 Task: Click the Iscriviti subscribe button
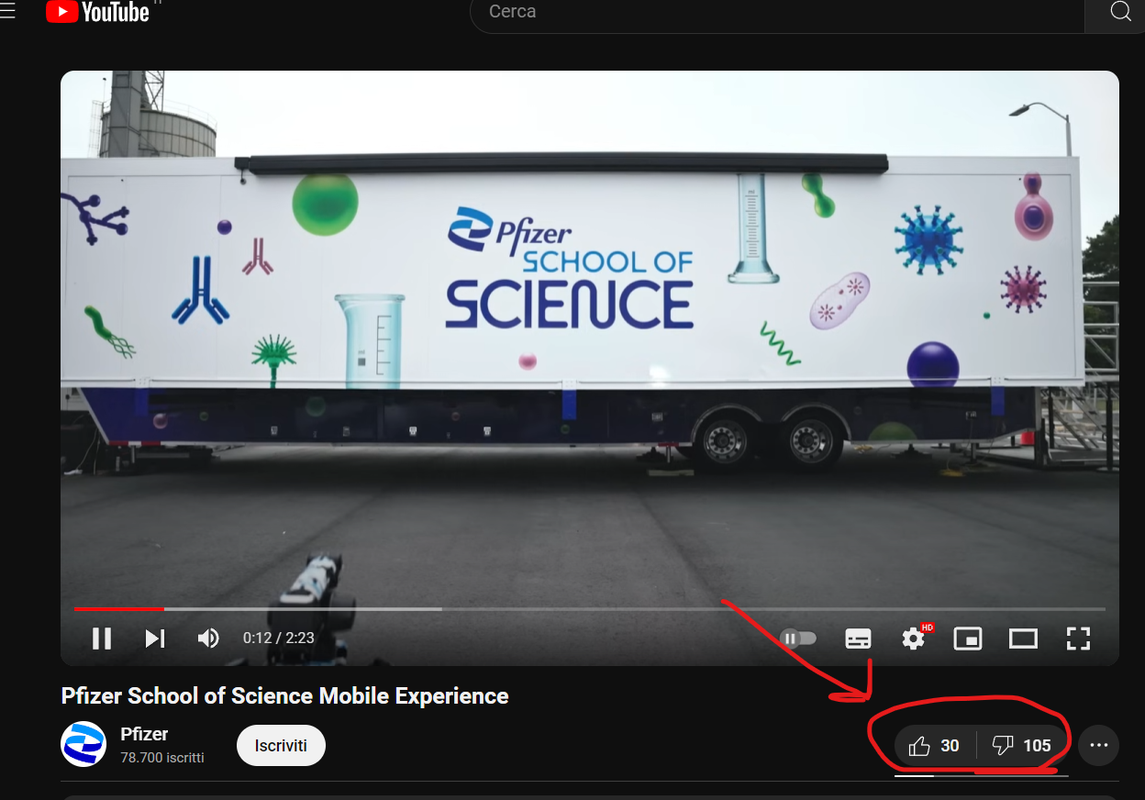click(x=281, y=745)
